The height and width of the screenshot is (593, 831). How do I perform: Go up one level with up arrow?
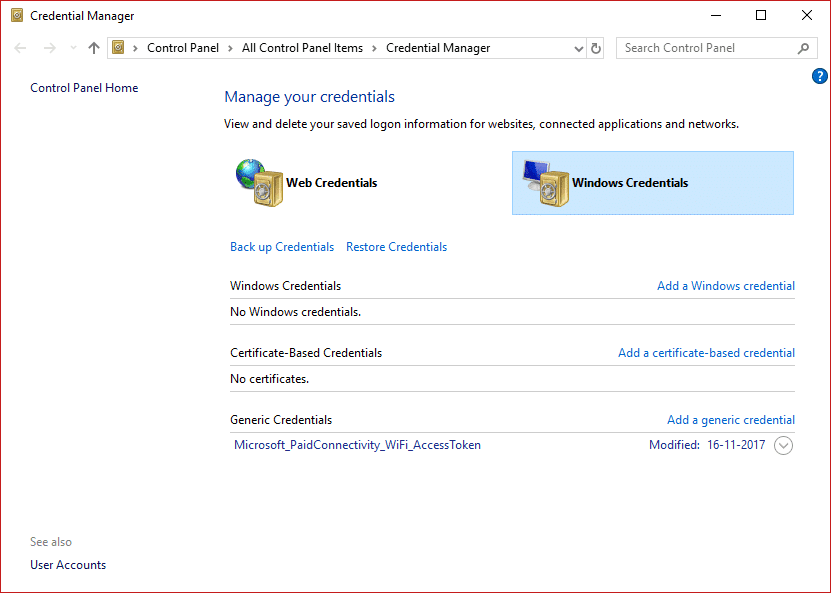click(94, 48)
